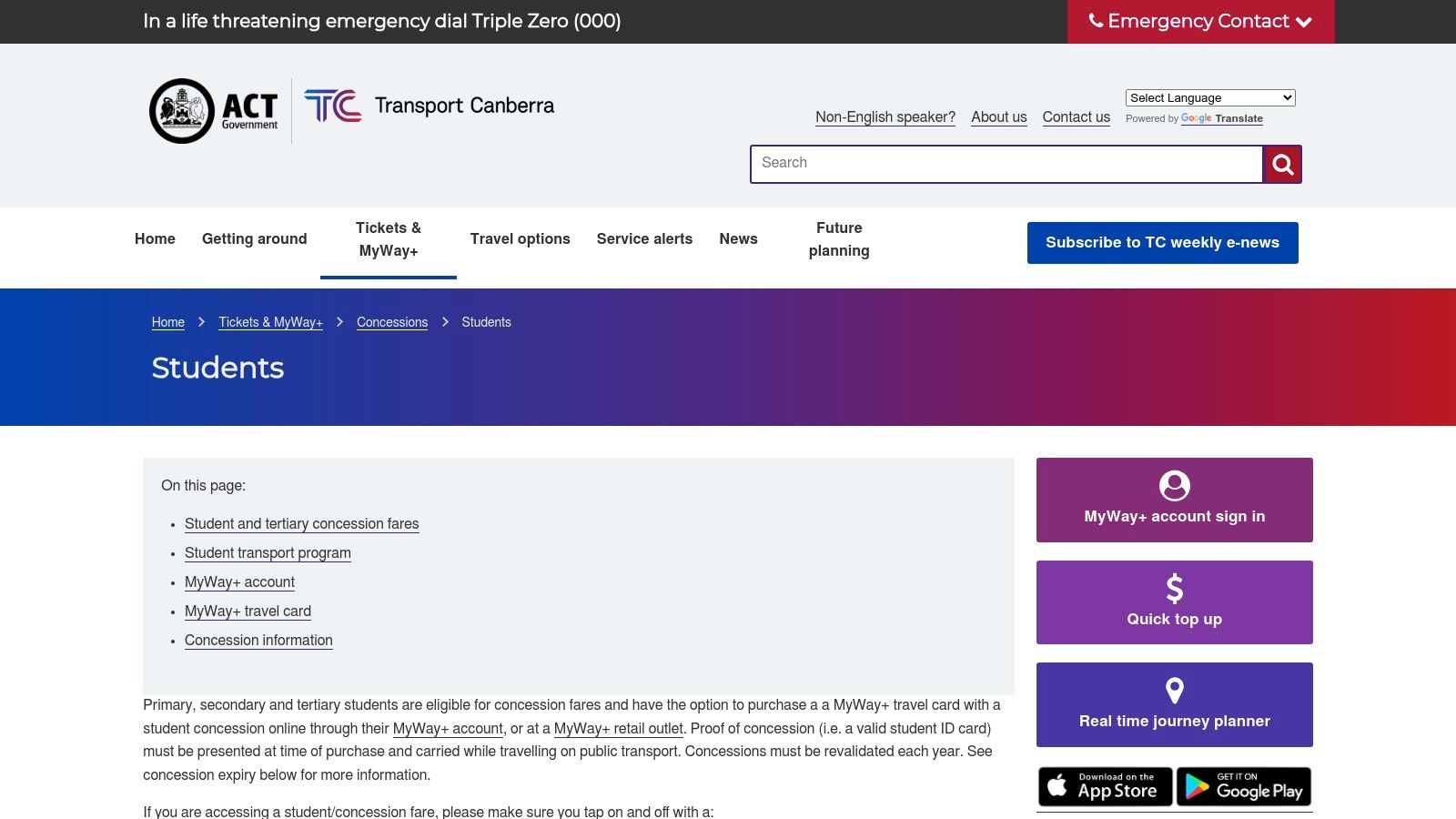
Task: Click the location pin on Real time journey planner
Action: click(x=1174, y=689)
